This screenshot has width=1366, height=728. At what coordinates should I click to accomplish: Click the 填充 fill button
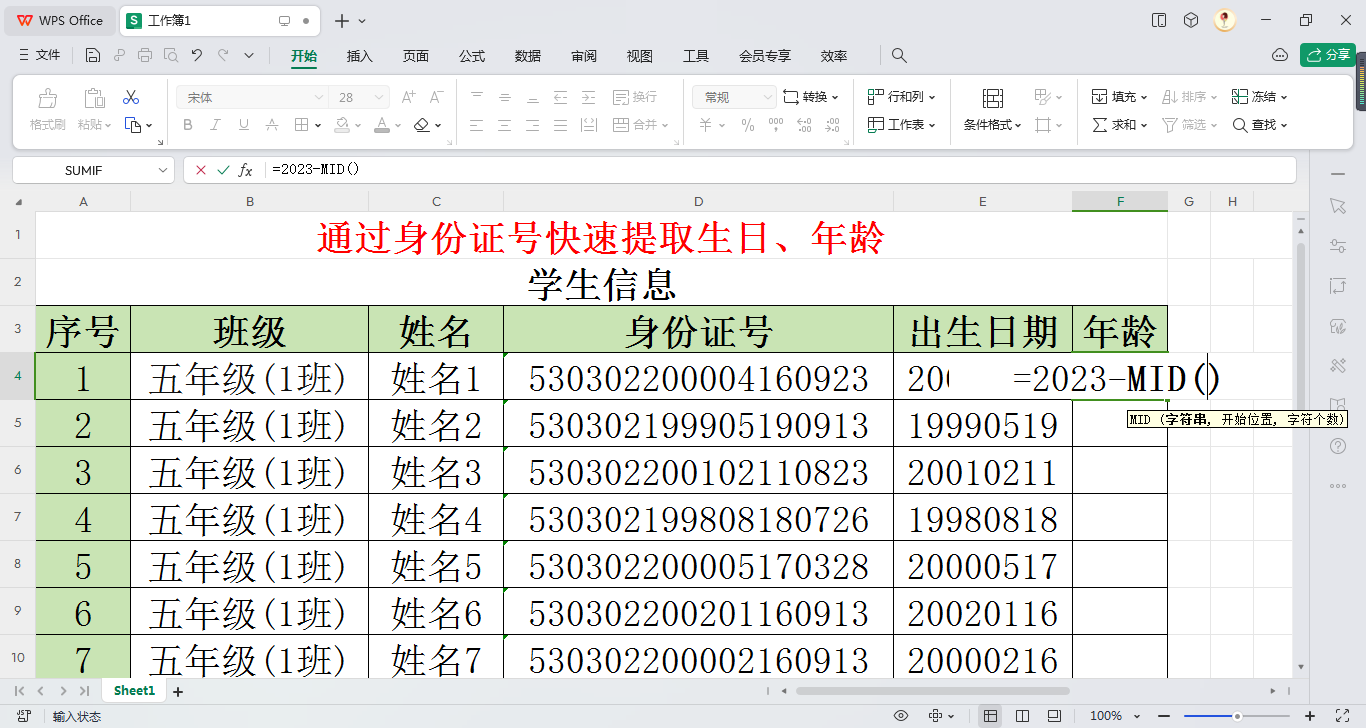[1119, 97]
